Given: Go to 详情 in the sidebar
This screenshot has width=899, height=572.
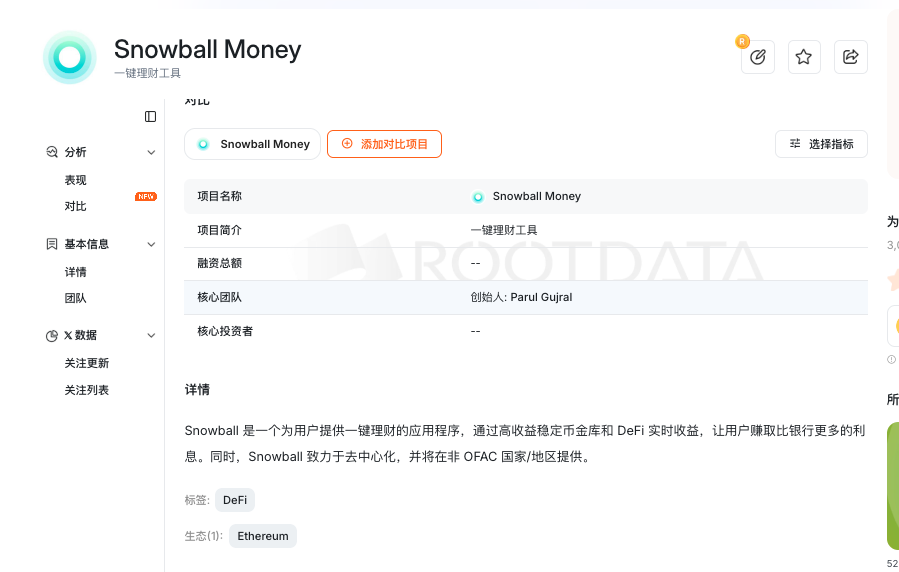Looking at the screenshot, I should point(75,272).
